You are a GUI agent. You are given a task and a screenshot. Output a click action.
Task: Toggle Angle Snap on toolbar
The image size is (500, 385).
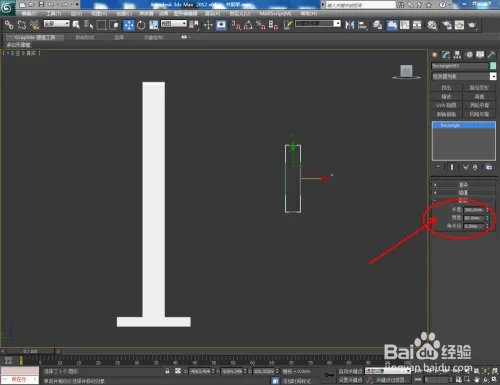[248, 25]
